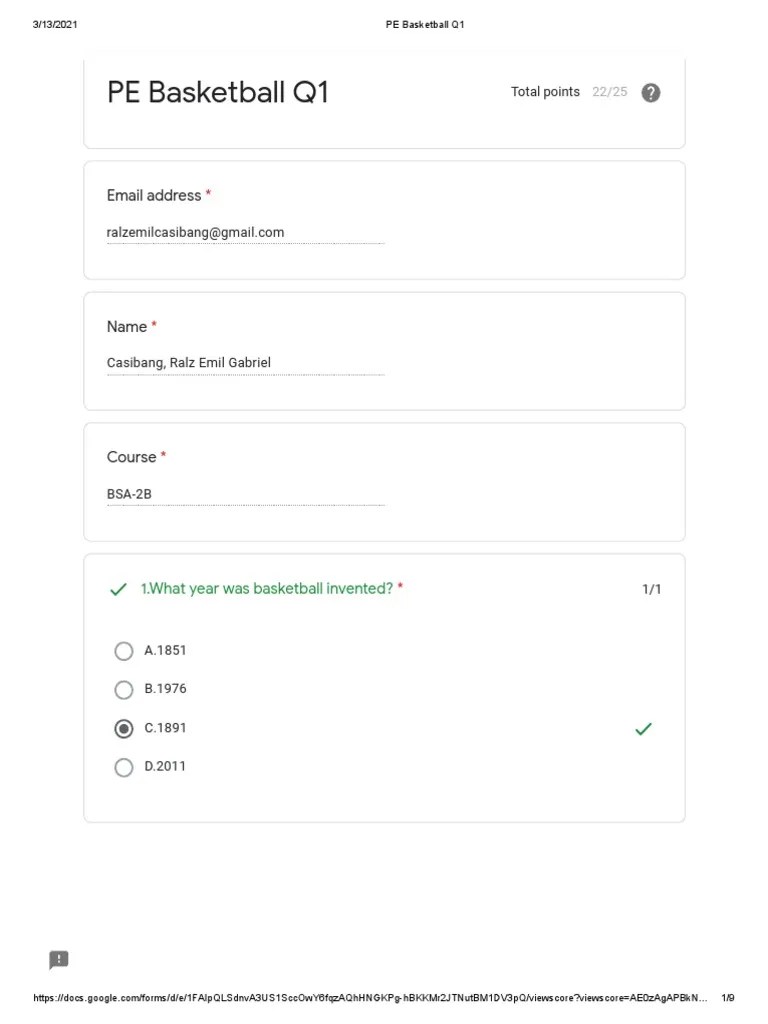This screenshot has height=1024, width=768.
Task: Select answer B.1976
Action: click(x=124, y=689)
